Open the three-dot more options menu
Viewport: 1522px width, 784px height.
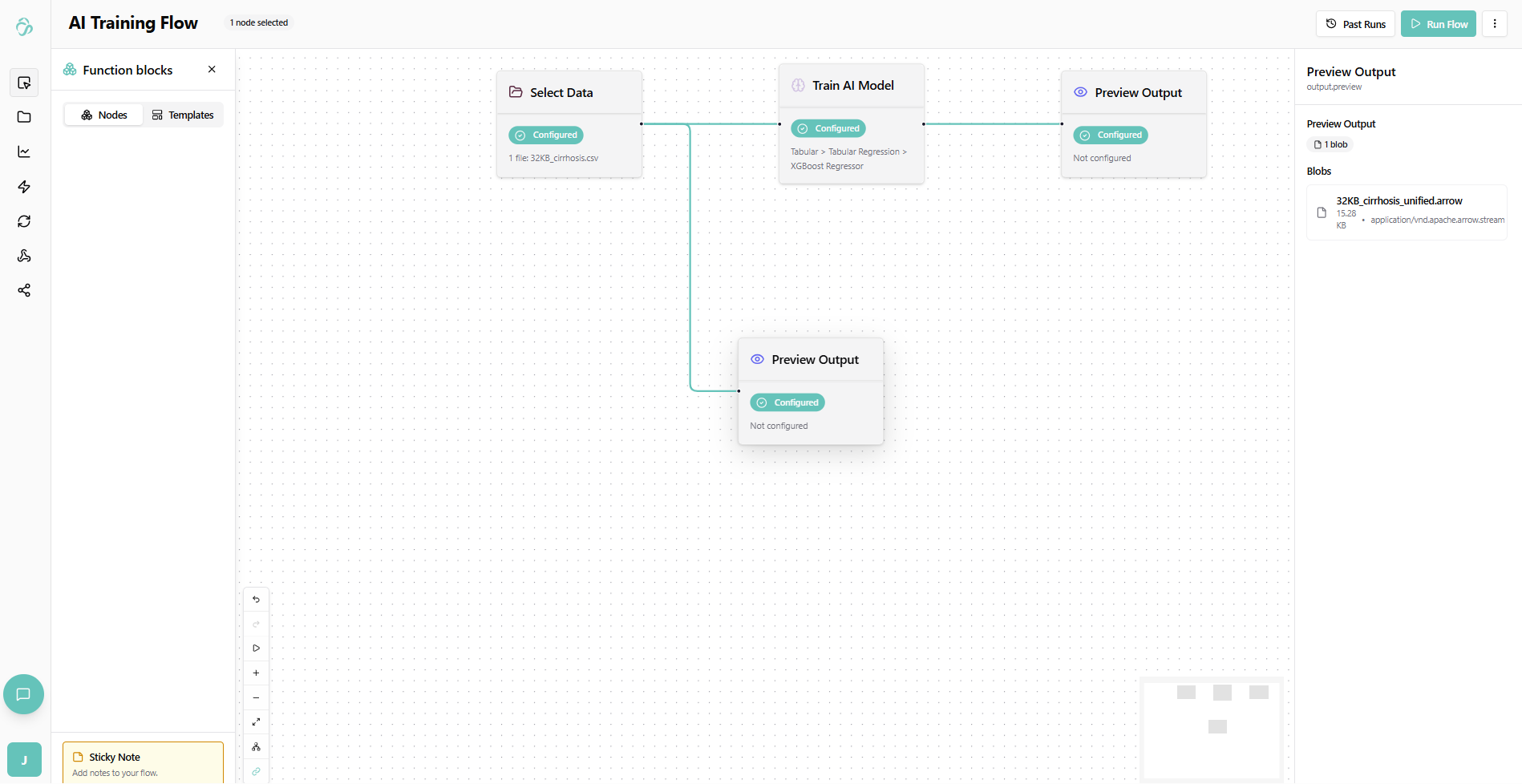coord(1495,24)
